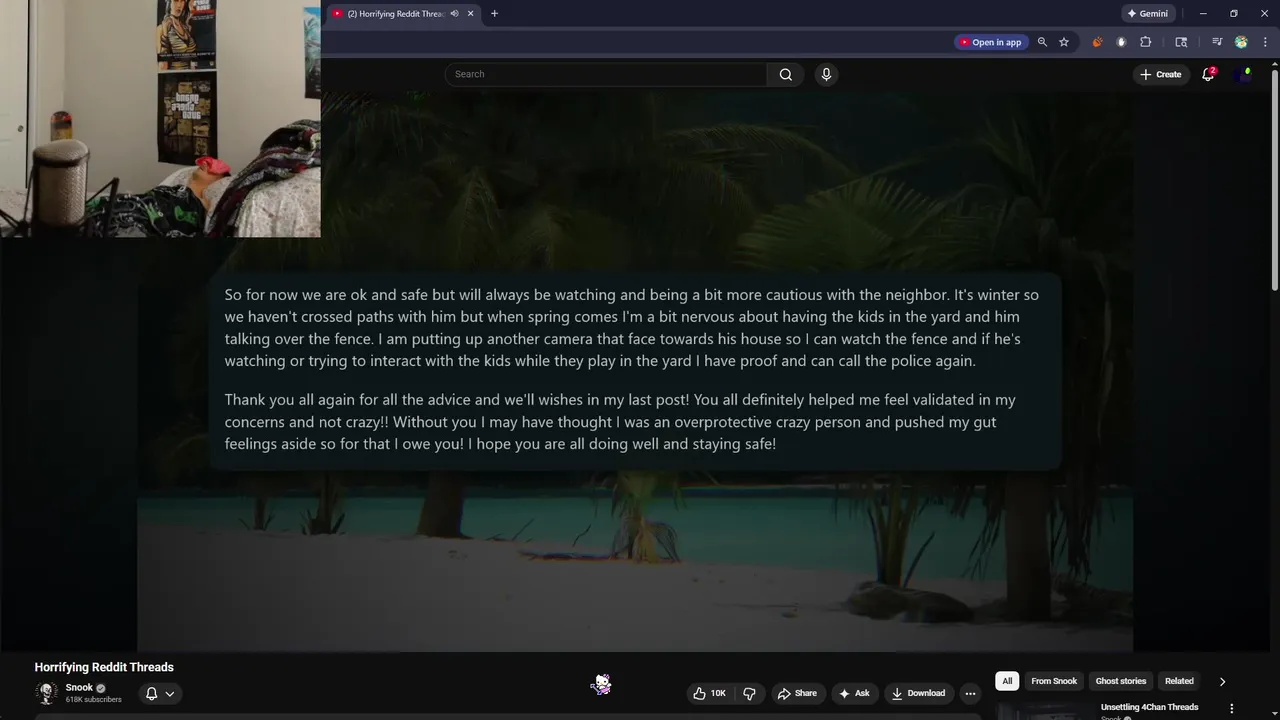Click the Open in app button

point(990,42)
